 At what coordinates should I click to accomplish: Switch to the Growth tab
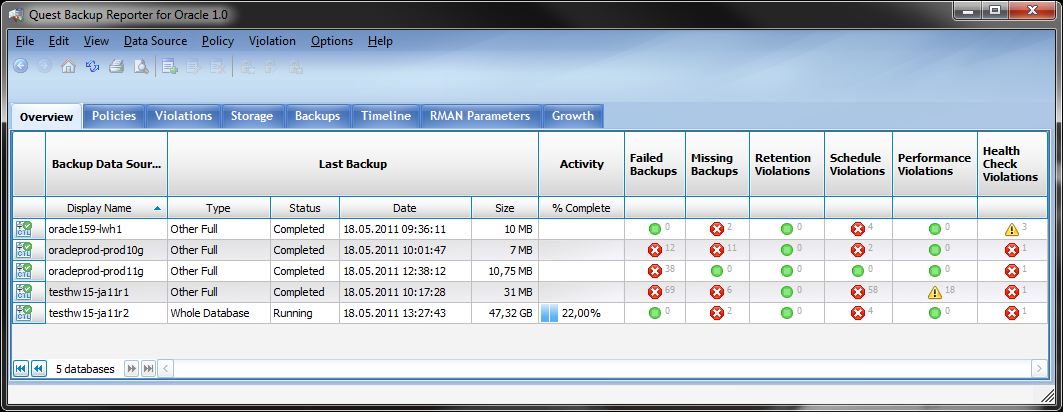tap(573, 116)
